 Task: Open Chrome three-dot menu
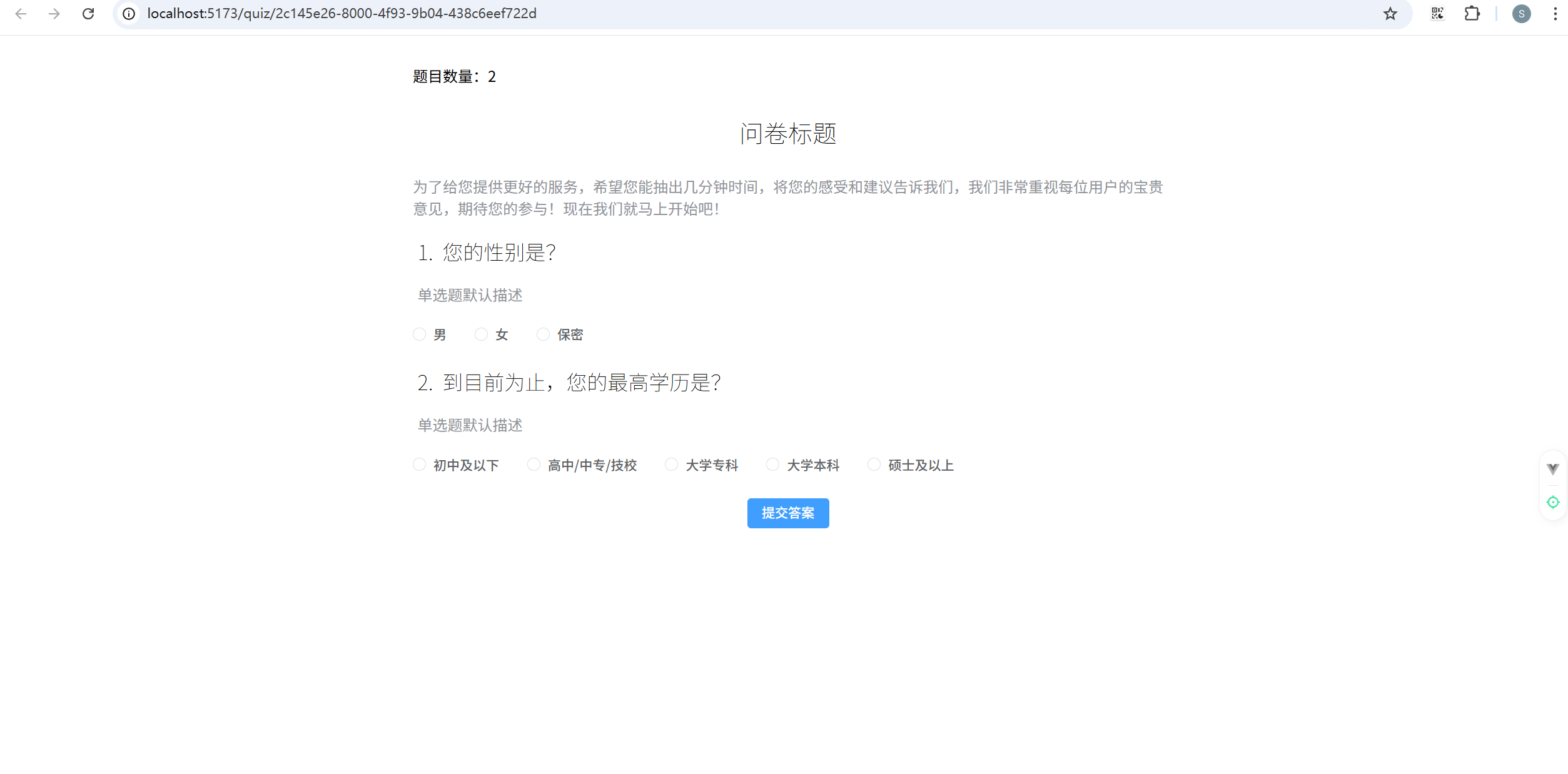click(x=1555, y=14)
